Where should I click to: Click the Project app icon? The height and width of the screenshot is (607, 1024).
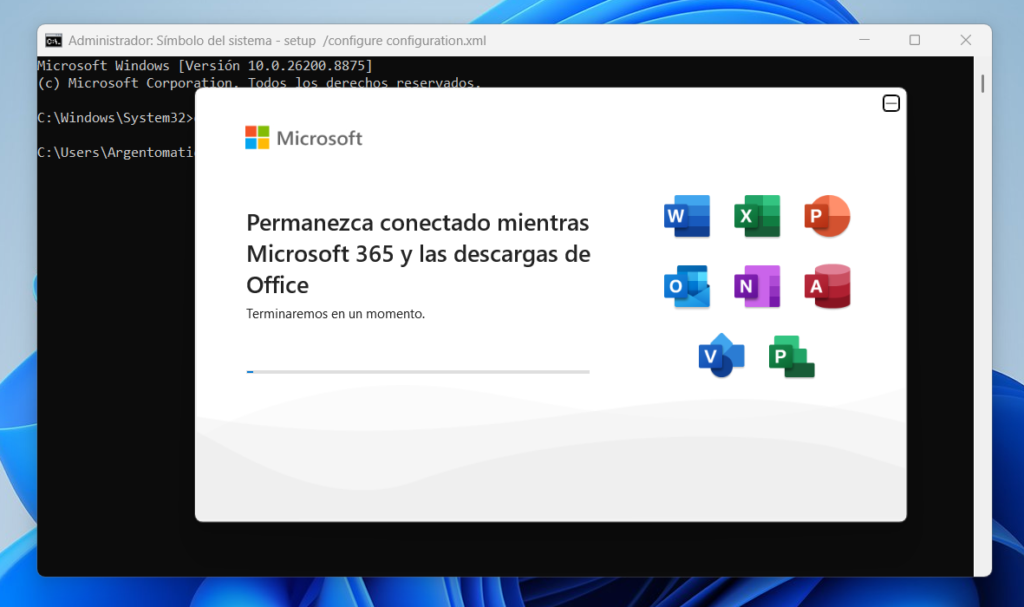pos(792,356)
